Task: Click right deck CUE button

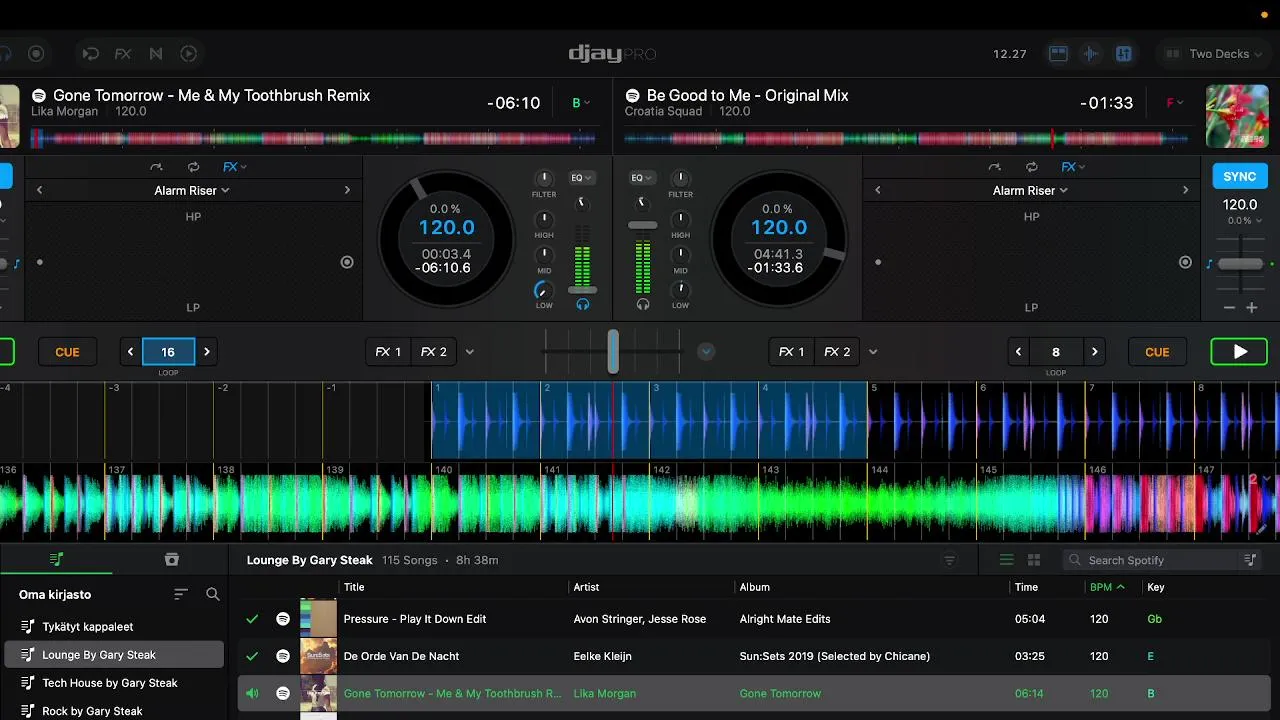Action: [x=1157, y=352]
